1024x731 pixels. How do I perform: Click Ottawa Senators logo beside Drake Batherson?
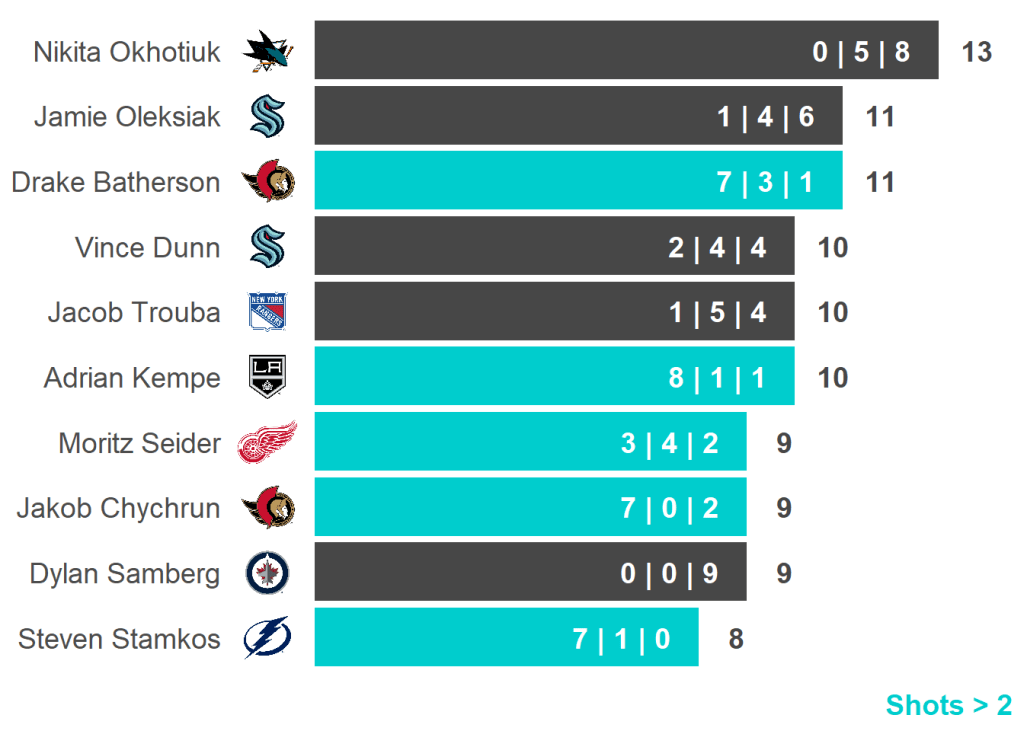point(267,182)
